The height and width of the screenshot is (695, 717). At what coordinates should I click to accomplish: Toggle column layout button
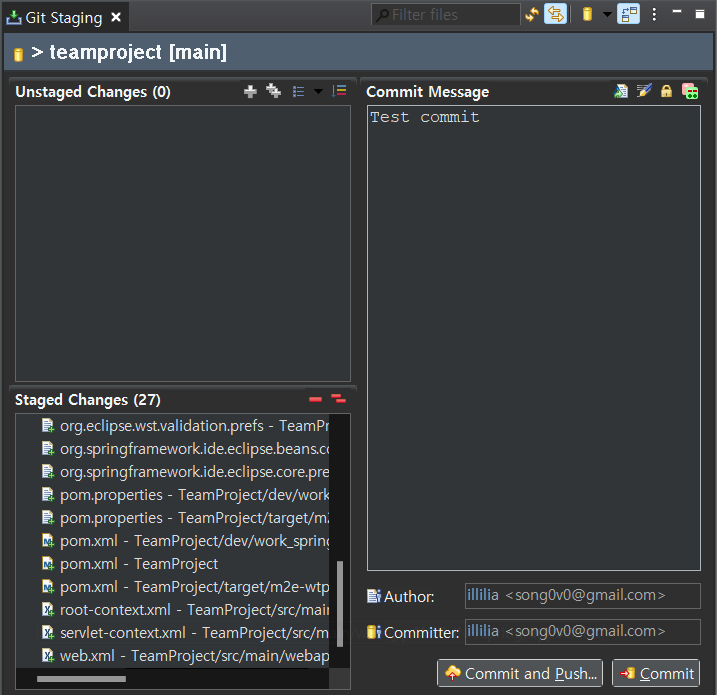point(629,14)
